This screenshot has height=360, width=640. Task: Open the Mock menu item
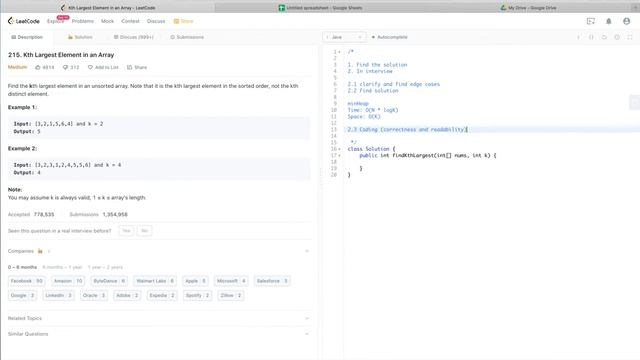[107, 21]
